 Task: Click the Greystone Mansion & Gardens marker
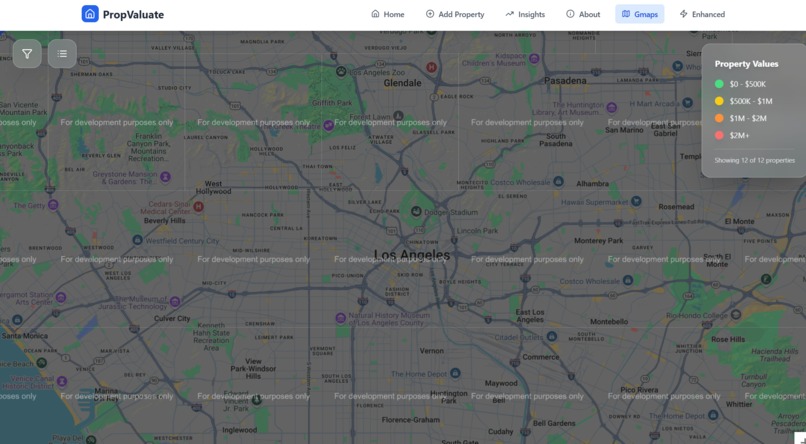click(165, 177)
